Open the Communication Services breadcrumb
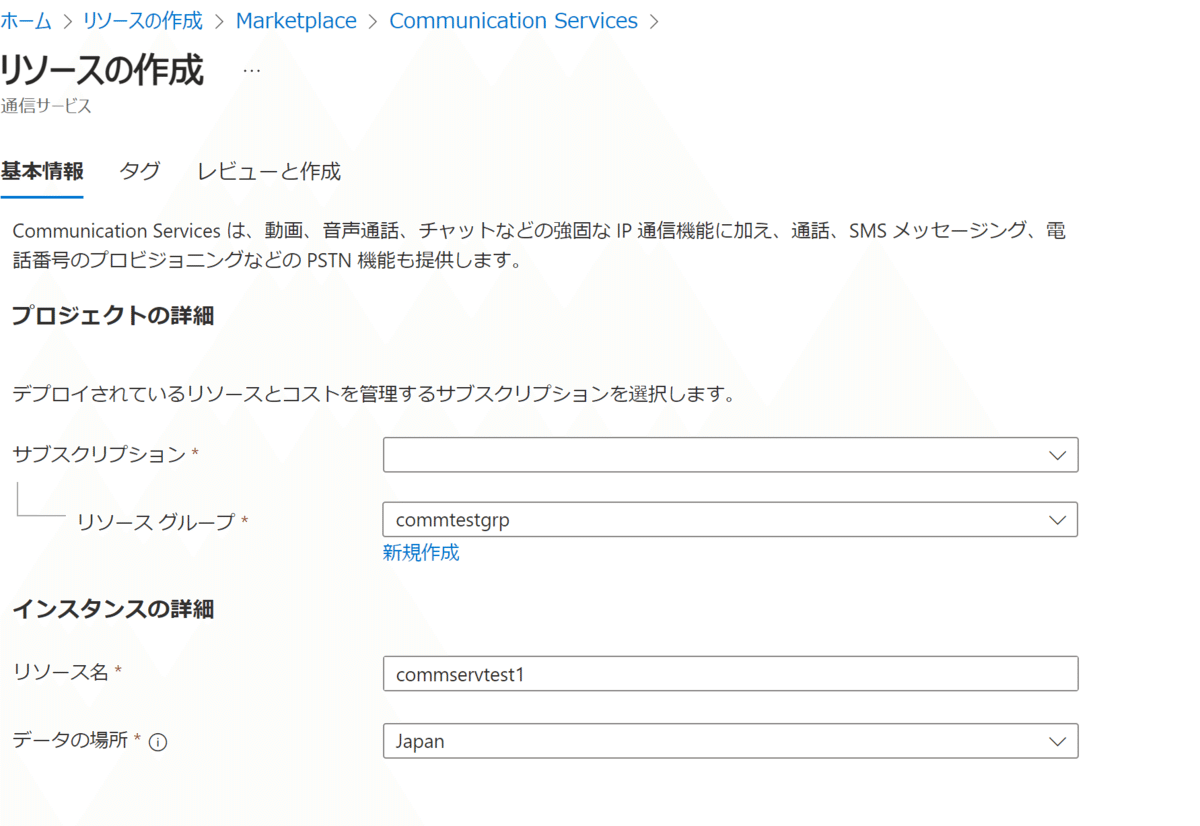The image size is (1200, 826). click(513, 21)
